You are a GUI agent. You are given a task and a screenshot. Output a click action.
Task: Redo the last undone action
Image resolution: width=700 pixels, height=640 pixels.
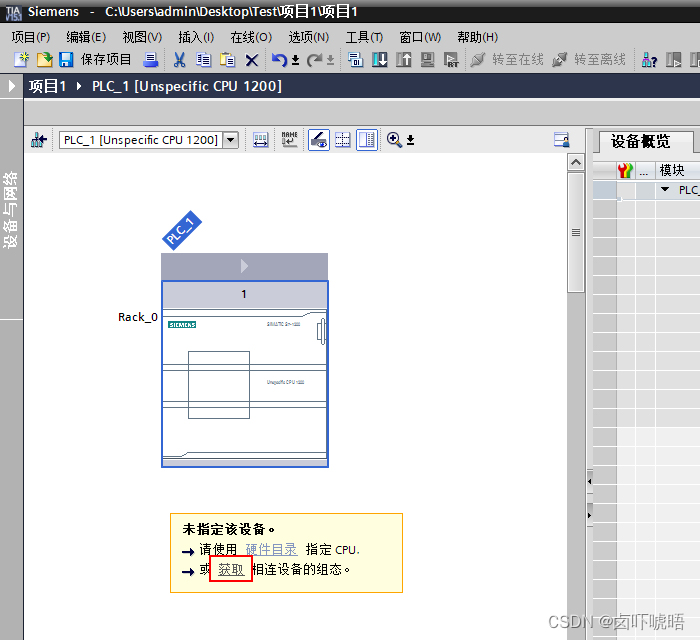315,59
